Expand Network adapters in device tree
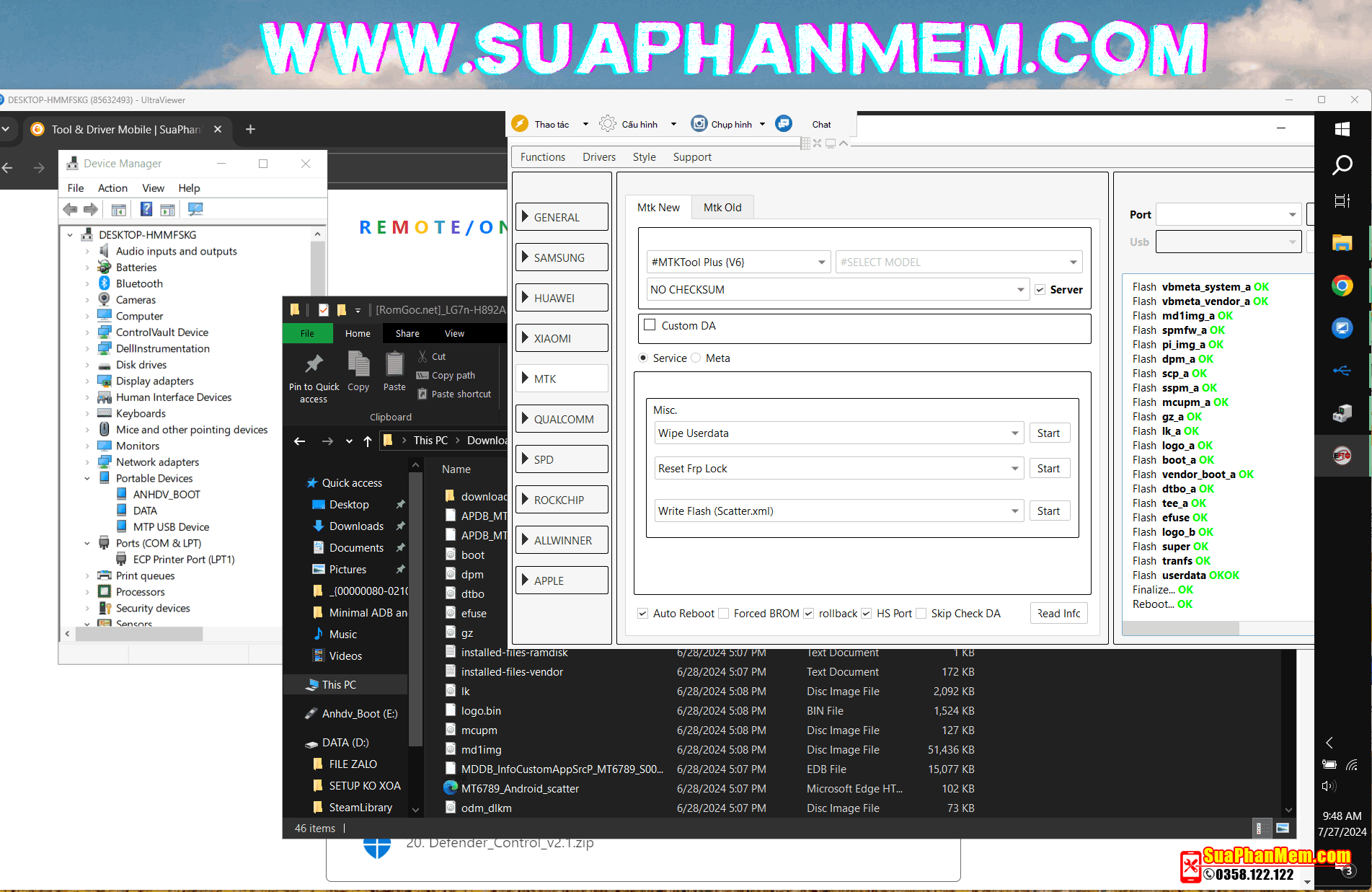The height and width of the screenshot is (892, 1372). pos(87,462)
